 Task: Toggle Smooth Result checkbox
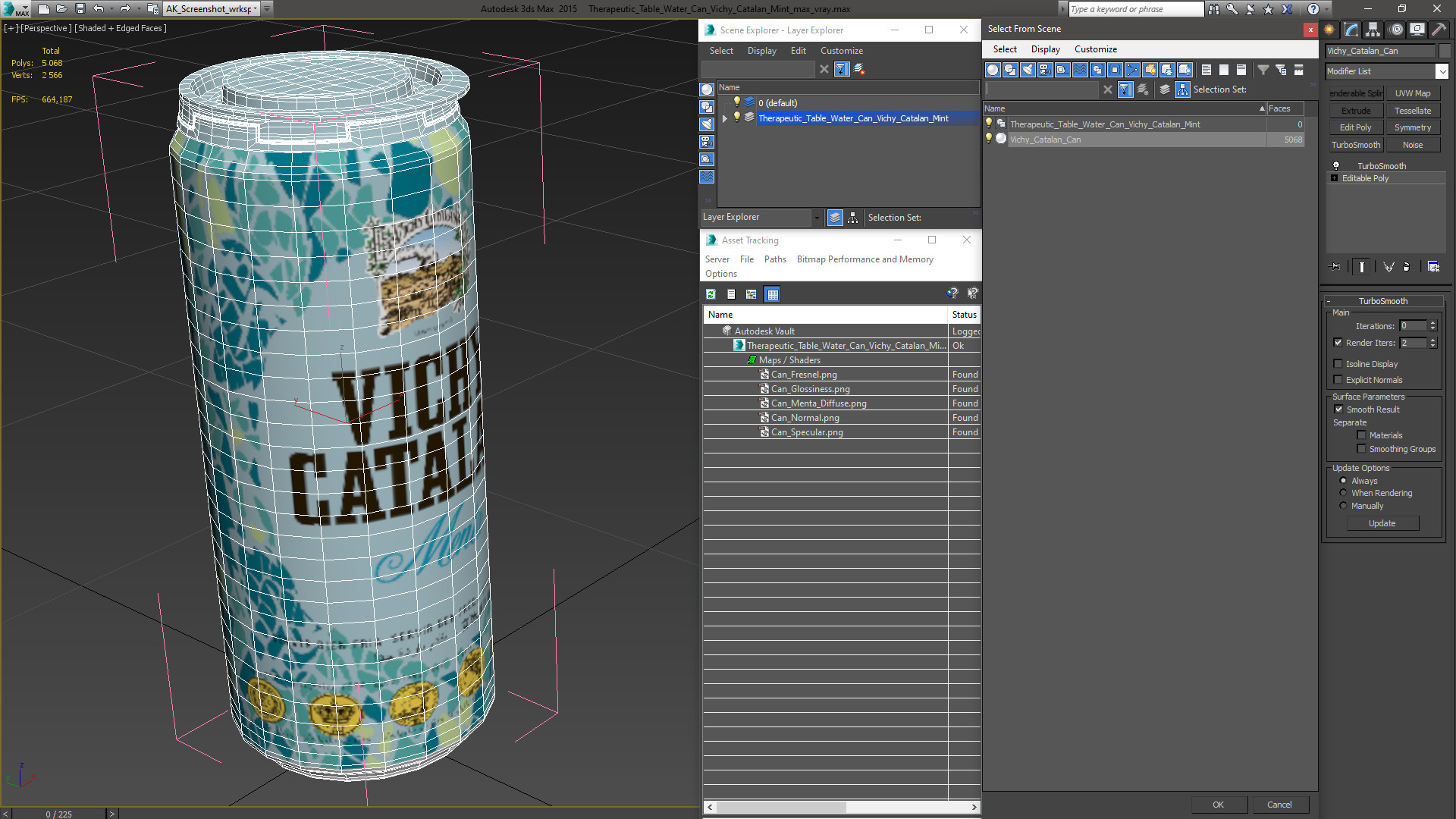(1338, 409)
